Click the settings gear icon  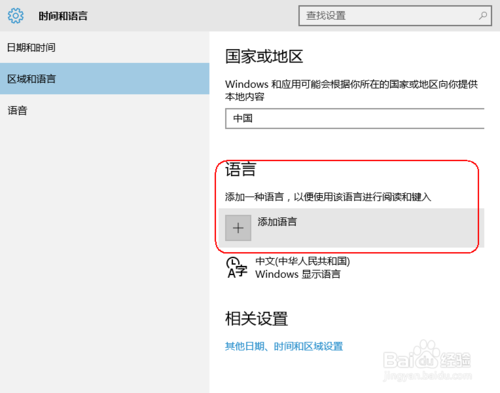(x=16, y=16)
